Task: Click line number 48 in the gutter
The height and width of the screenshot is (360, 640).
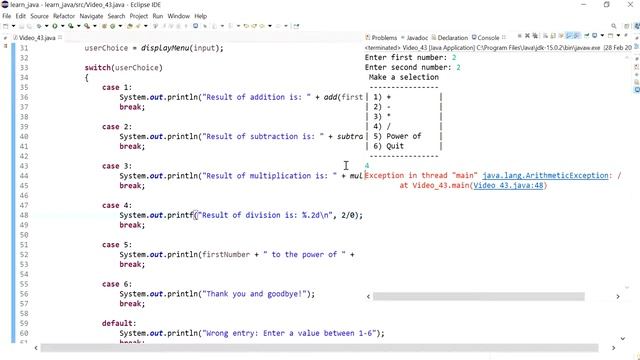Action: tap(24, 215)
